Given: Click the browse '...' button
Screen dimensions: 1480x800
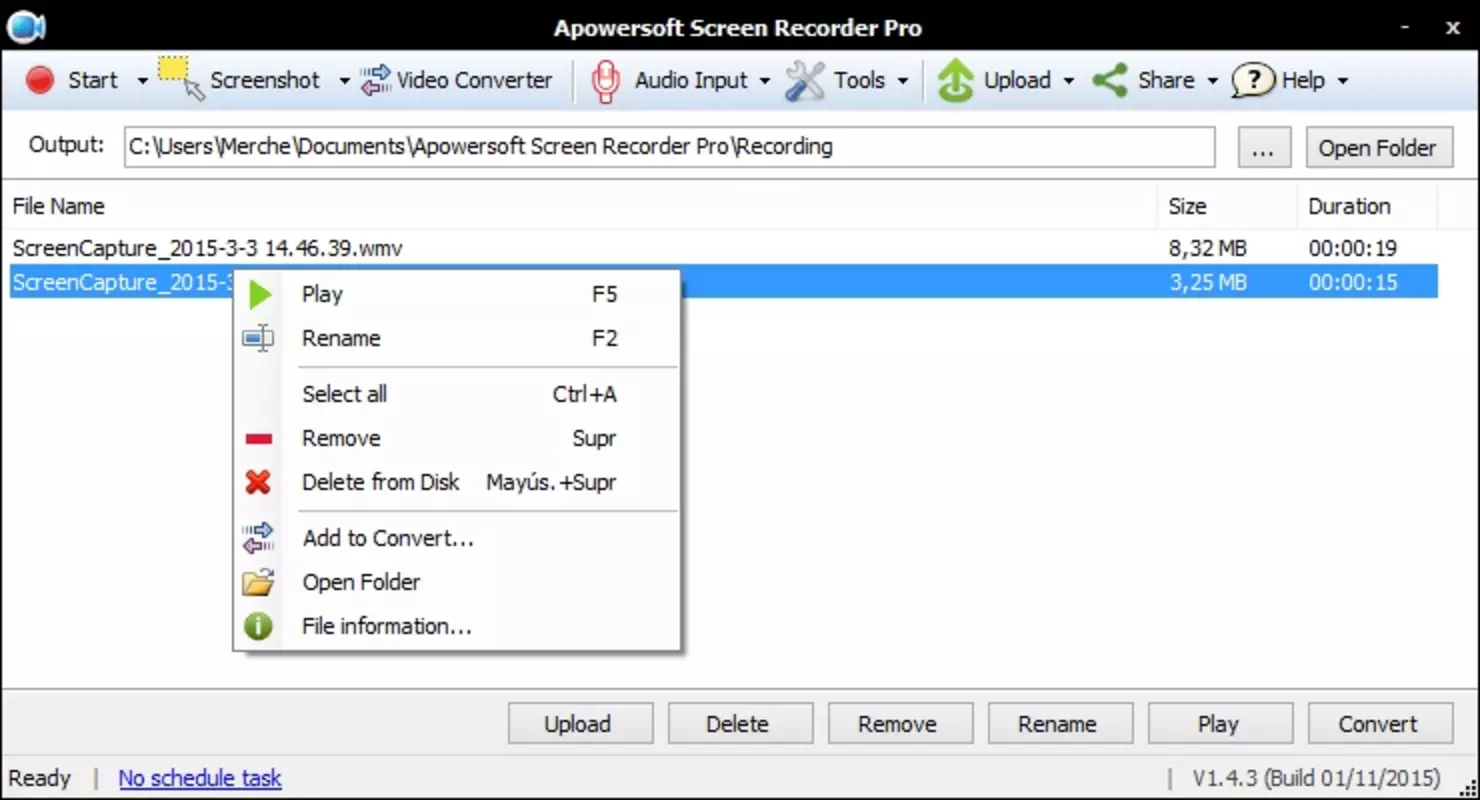Looking at the screenshot, I should coord(1264,147).
